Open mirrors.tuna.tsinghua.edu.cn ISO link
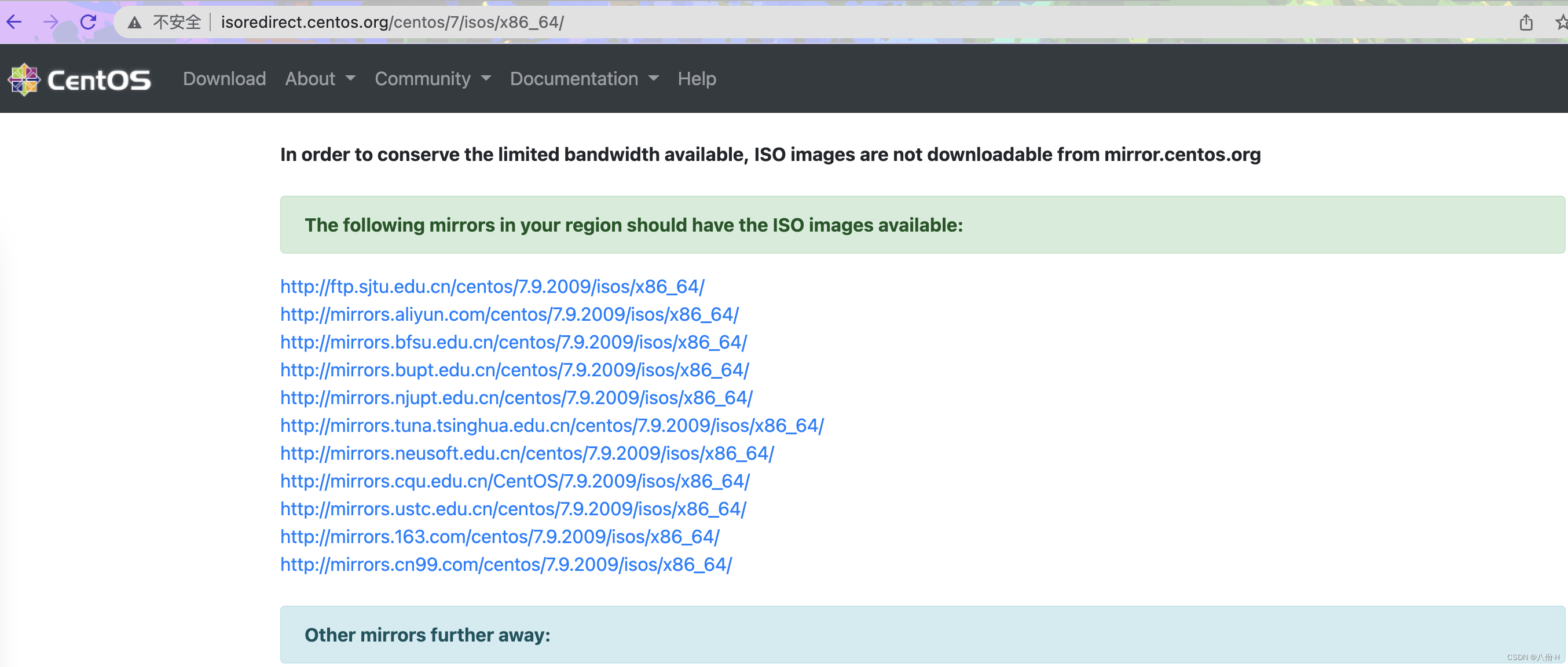The width and height of the screenshot is (1568, 667). click(x=552, y=425)
